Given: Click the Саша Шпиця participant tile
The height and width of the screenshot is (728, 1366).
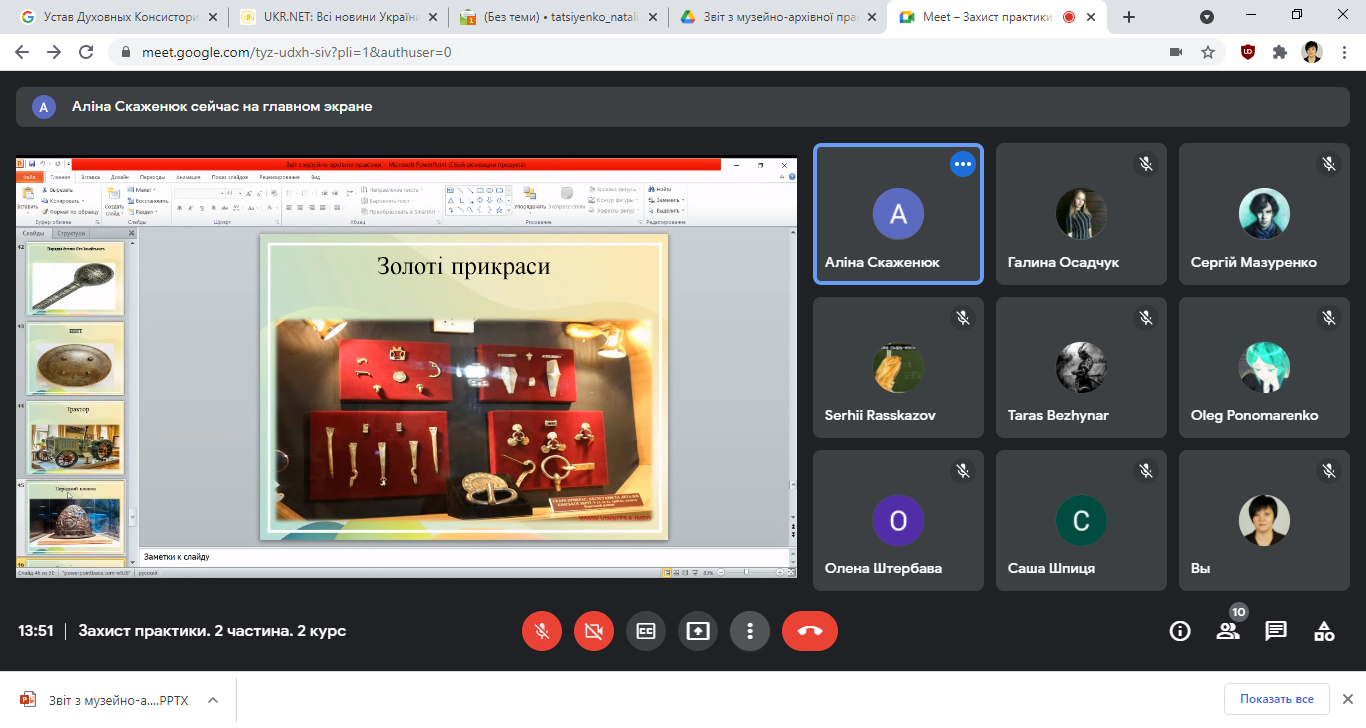Looking at the screenshot, I should point(1081,520).
